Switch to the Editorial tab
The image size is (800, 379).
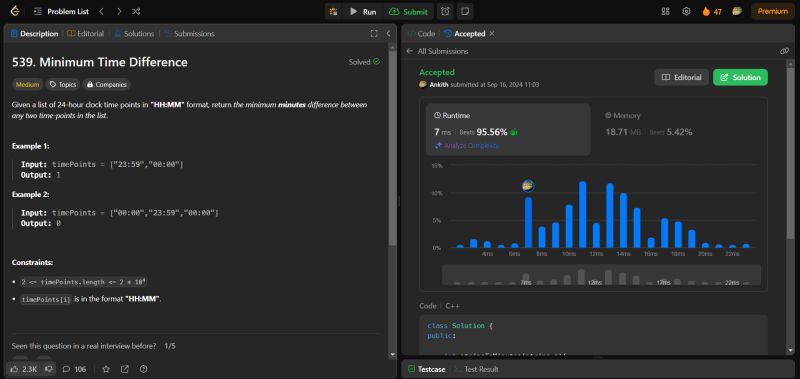tap(86, 34)
